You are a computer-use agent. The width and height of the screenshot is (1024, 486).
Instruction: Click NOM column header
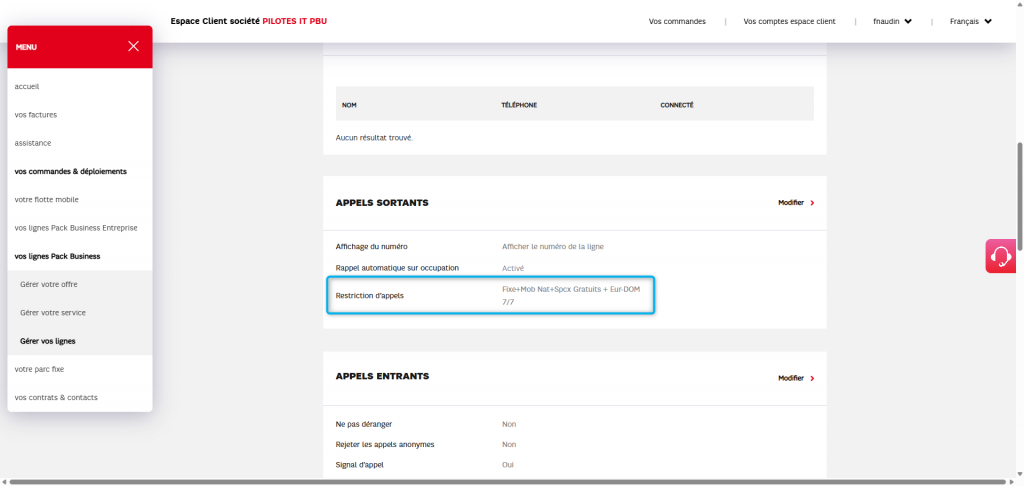click(349, 105)
